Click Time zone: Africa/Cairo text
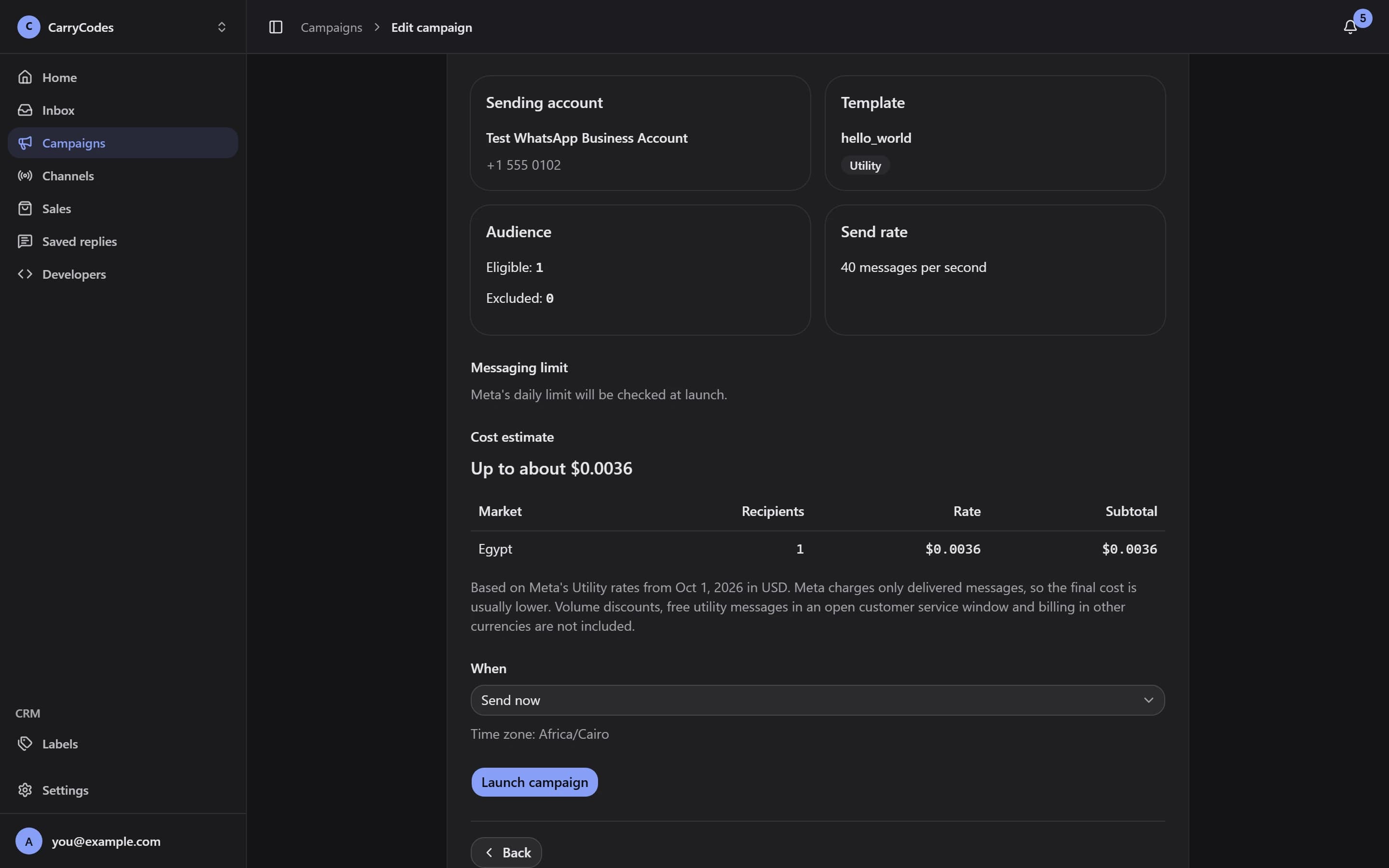1389x868 pixels. [x=540, y=733]
